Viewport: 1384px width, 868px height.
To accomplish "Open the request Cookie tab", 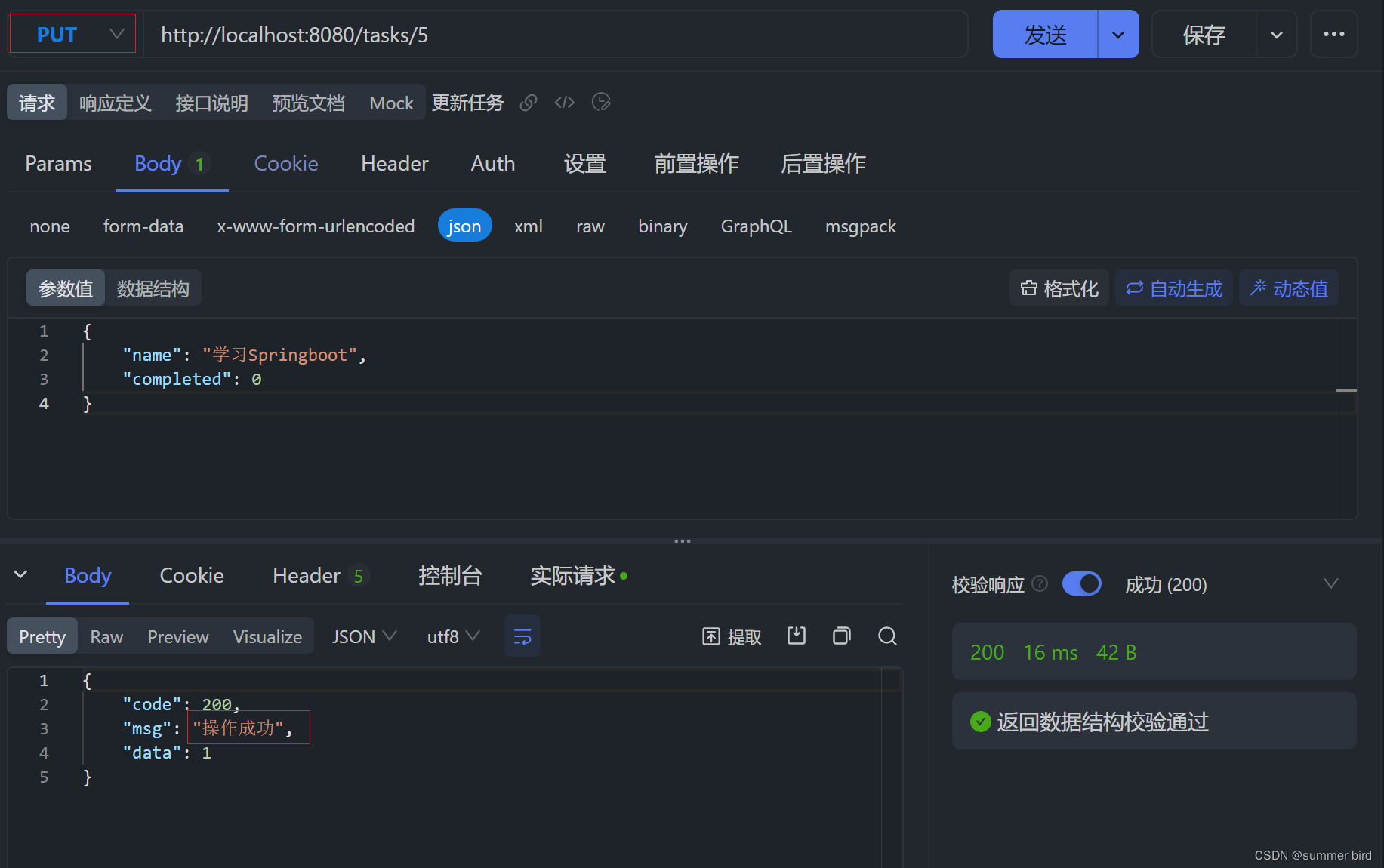I will pos(286,163).
